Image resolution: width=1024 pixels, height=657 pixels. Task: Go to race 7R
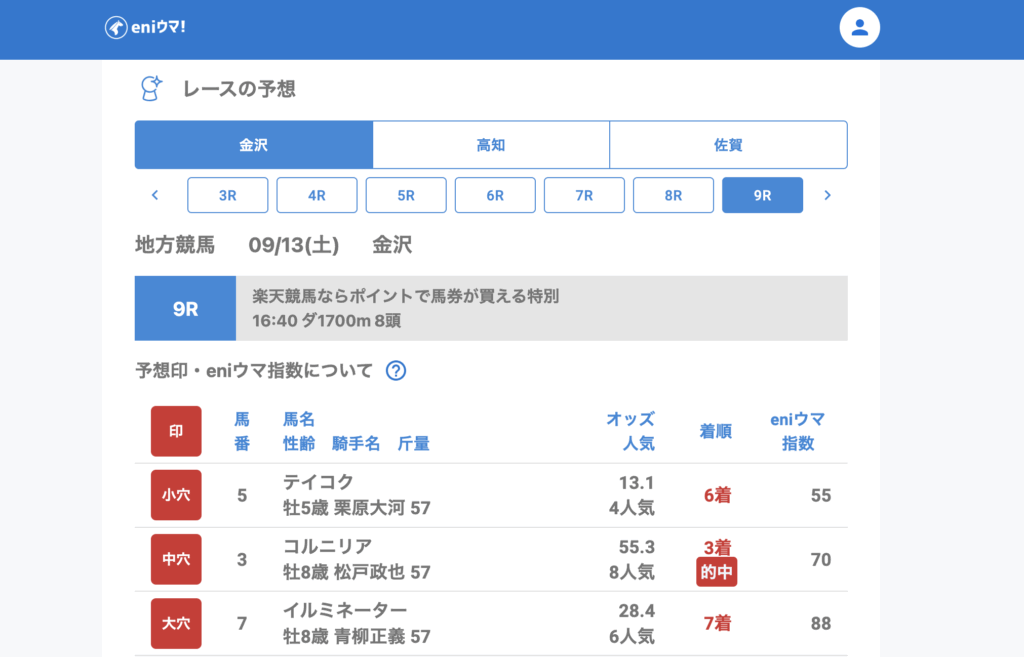[584, 195]
